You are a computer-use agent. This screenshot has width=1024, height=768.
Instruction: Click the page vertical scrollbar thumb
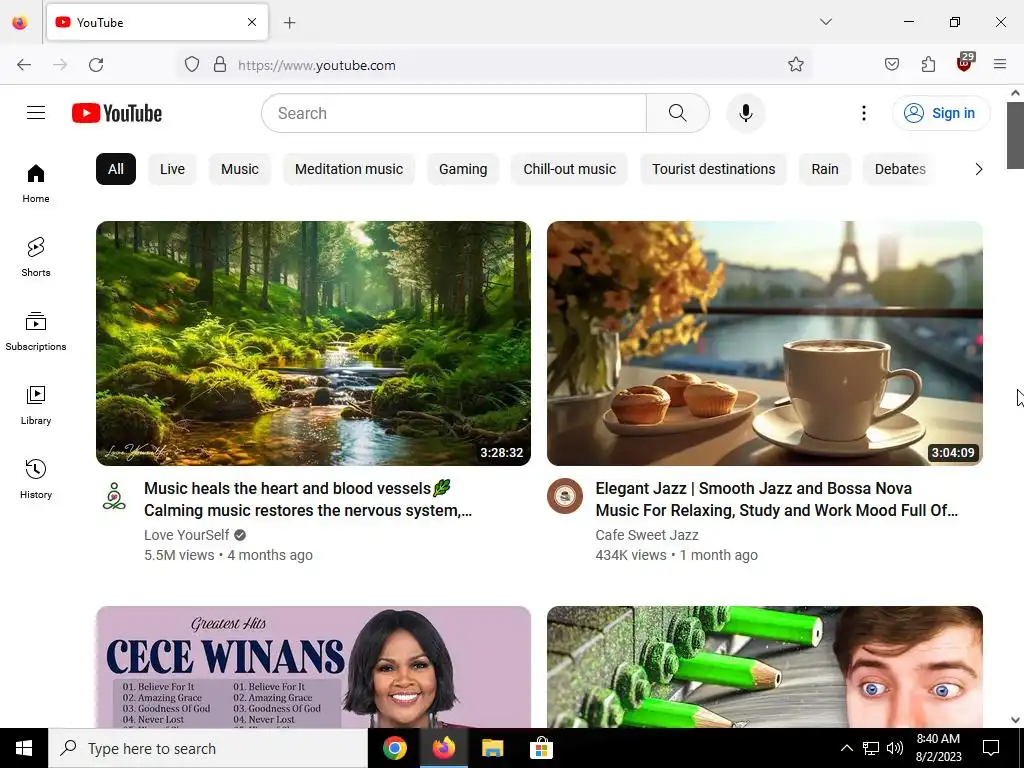pyautogui.click(x=1015, y=135)
